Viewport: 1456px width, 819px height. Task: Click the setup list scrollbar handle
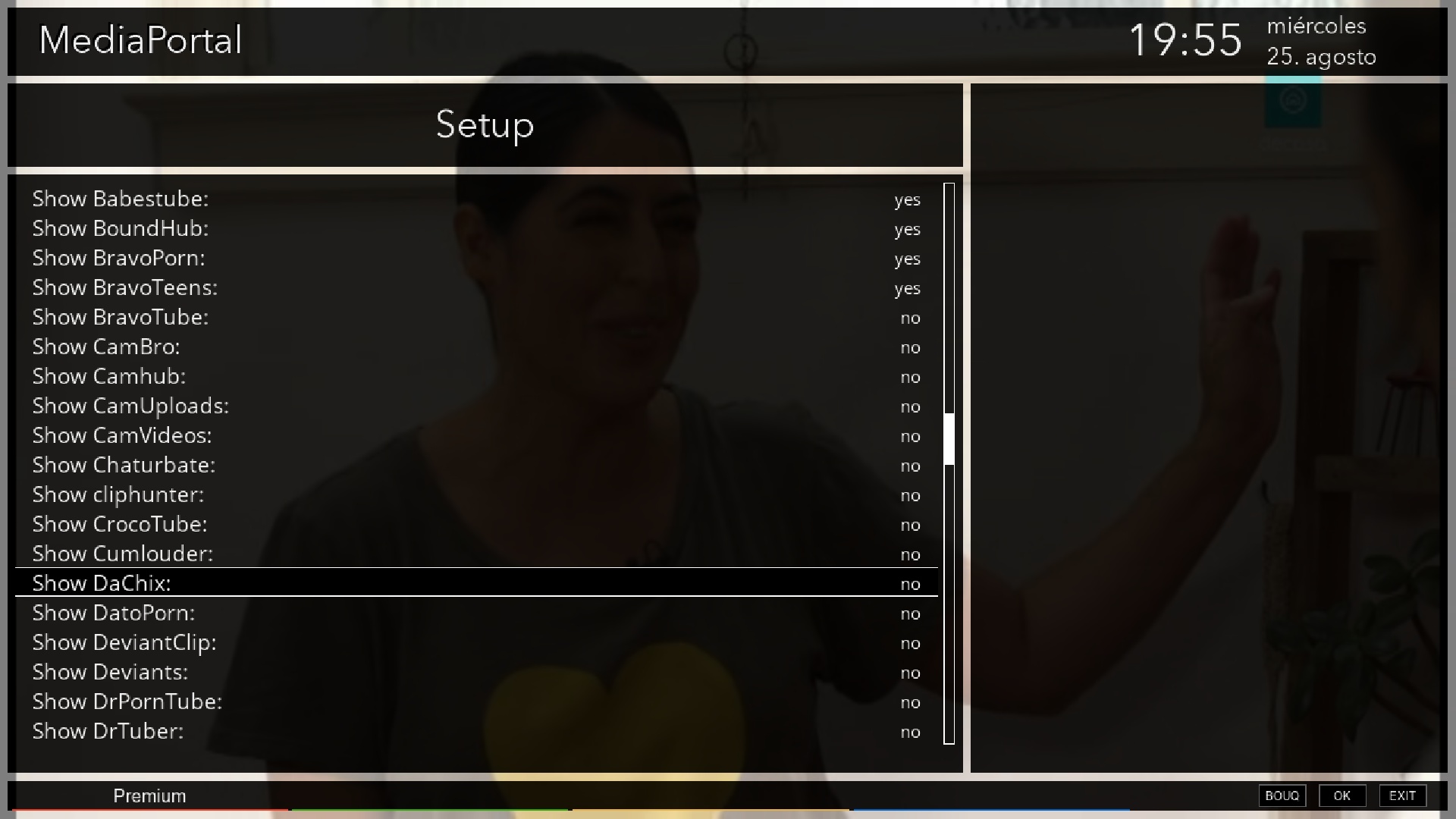point(949,439)
